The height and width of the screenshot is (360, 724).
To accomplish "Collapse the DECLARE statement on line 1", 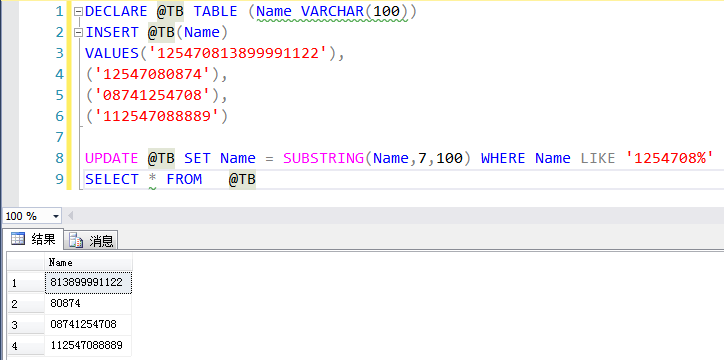I will [78, 12].
